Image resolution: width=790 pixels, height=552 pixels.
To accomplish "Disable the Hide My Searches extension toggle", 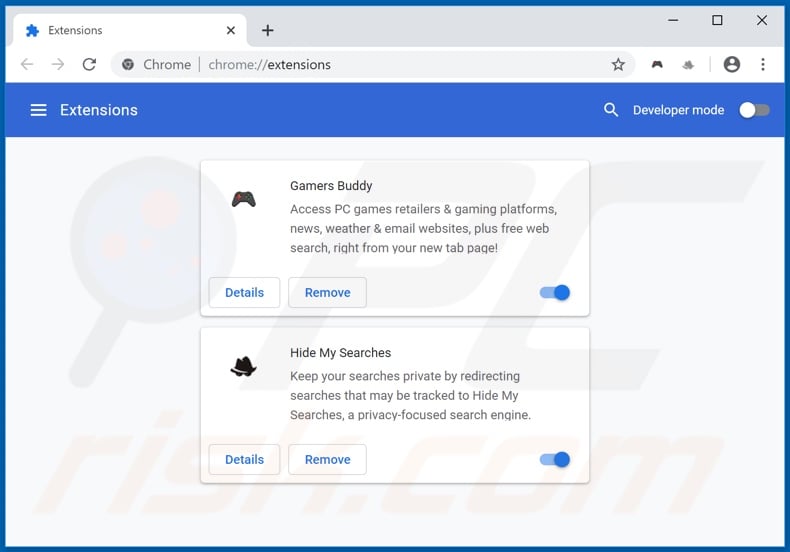I will click(555, 459).
